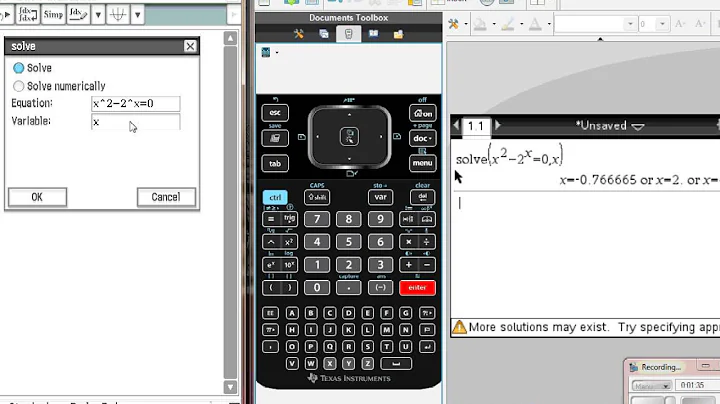Viewport: 720px width, 404px height.
Task: Click the text color A swatch
Action: (535, 24)
